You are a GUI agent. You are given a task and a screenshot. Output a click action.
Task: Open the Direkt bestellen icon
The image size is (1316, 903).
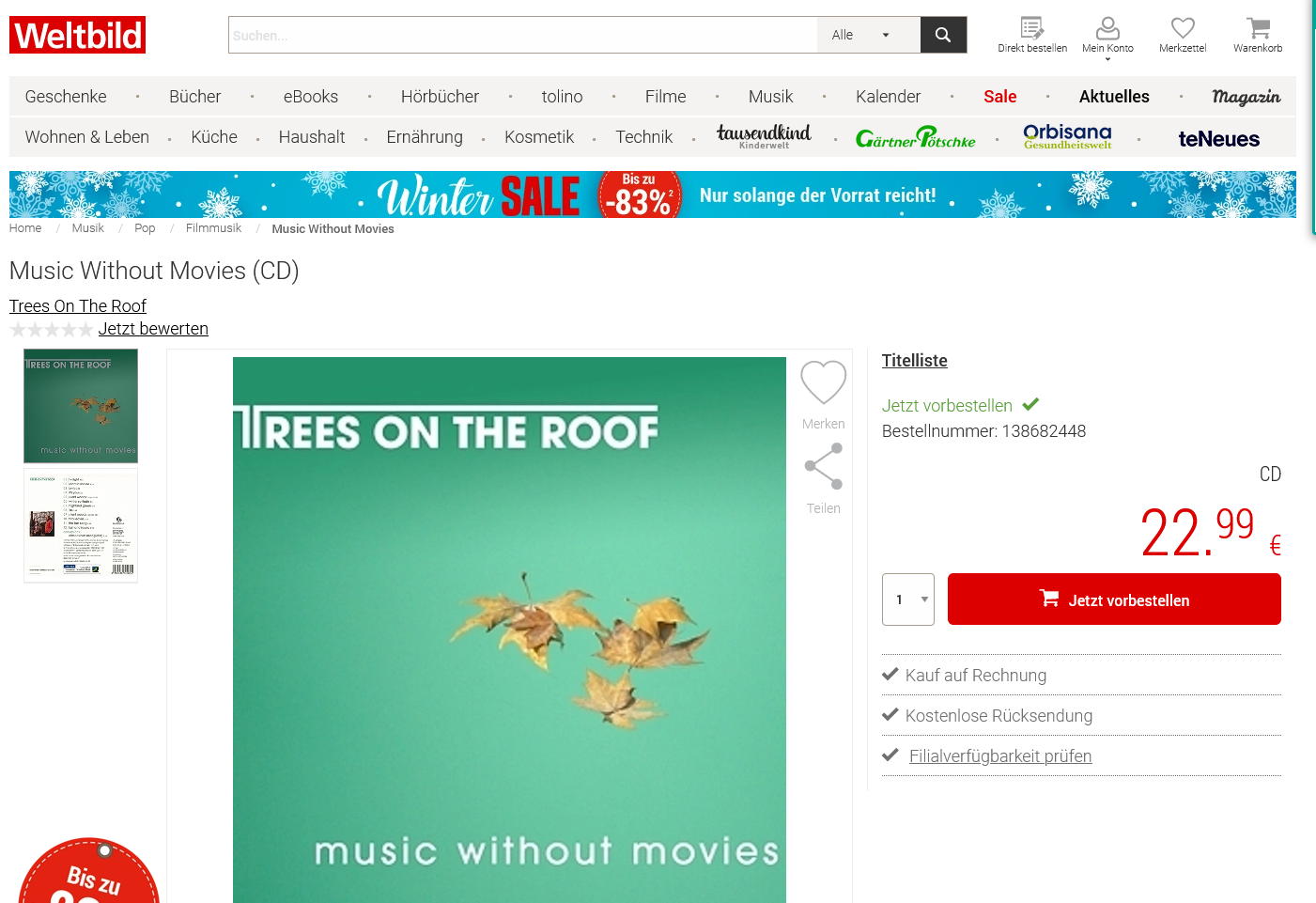coord(1031,29)
